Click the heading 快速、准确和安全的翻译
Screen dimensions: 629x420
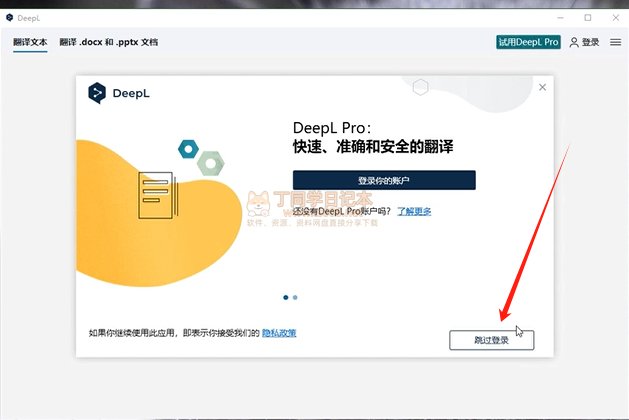(373, 147)
